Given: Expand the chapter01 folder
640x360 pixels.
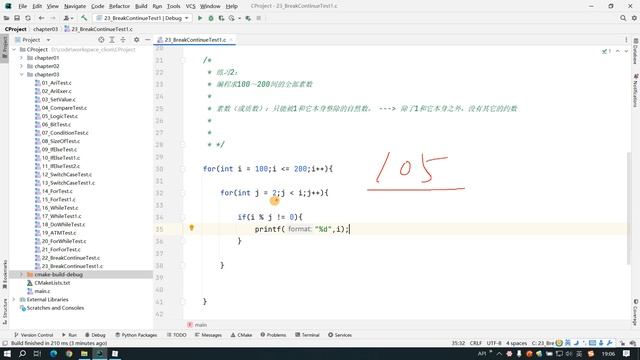Looking at the screenshot, I should pyautogui.click(x=22, y=58).
